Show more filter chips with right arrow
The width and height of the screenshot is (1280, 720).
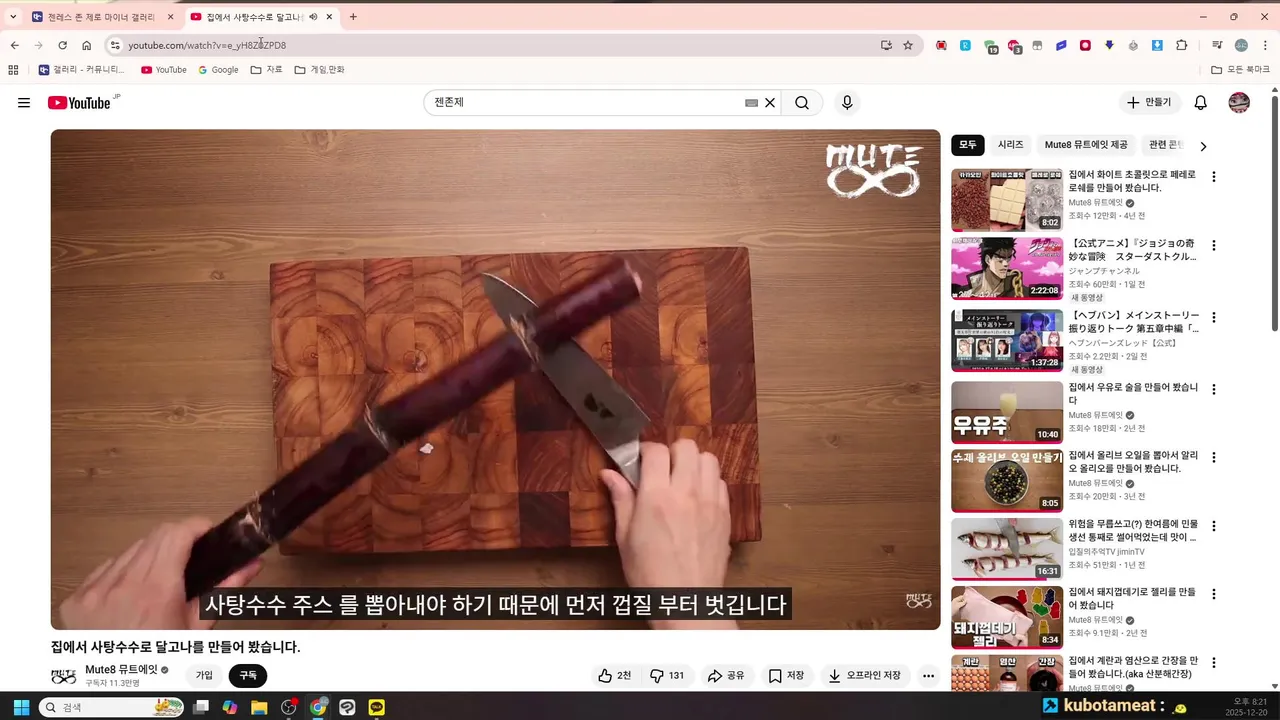pyautogui.click(x=1203, y=146)
